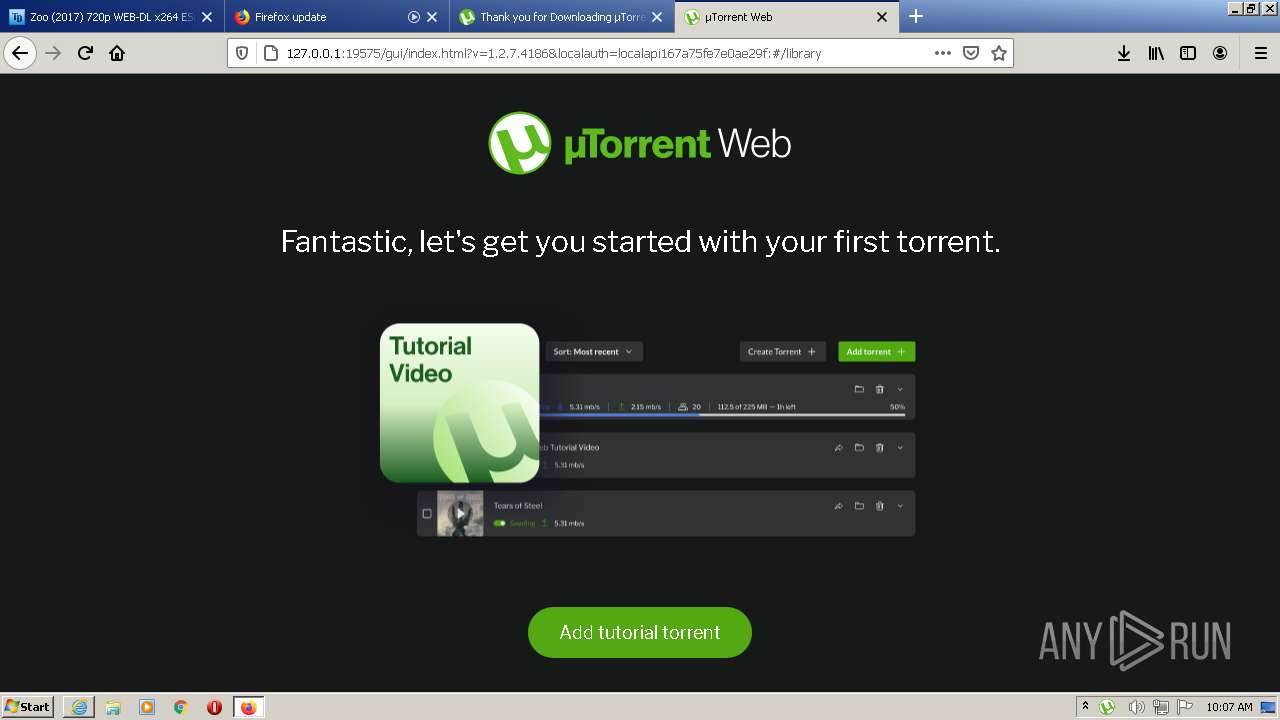Close the Zoo (2017) tab

pos(207,17)
